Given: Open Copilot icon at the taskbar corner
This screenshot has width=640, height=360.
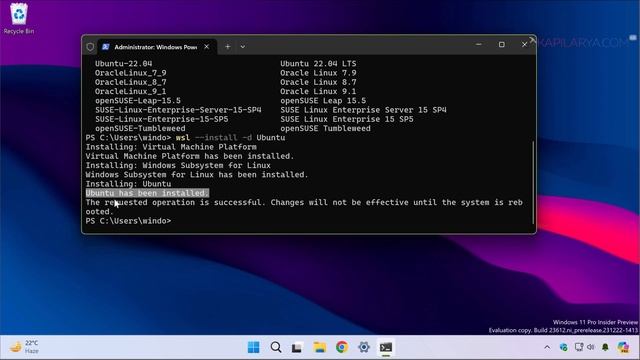Looking at the screenshot, I should coord(623,347).
